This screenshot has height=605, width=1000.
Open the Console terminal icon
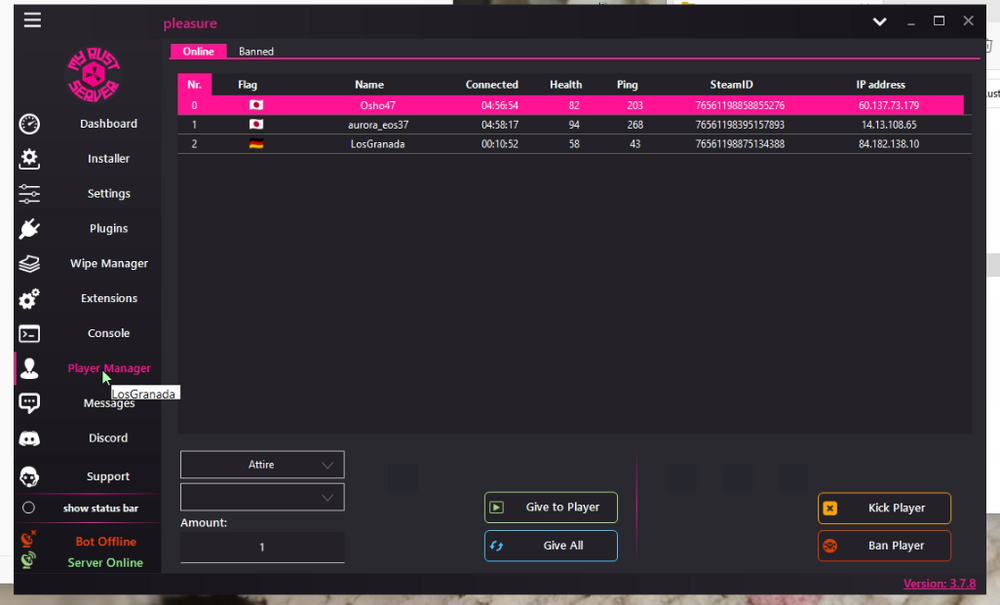pos(30,334)
